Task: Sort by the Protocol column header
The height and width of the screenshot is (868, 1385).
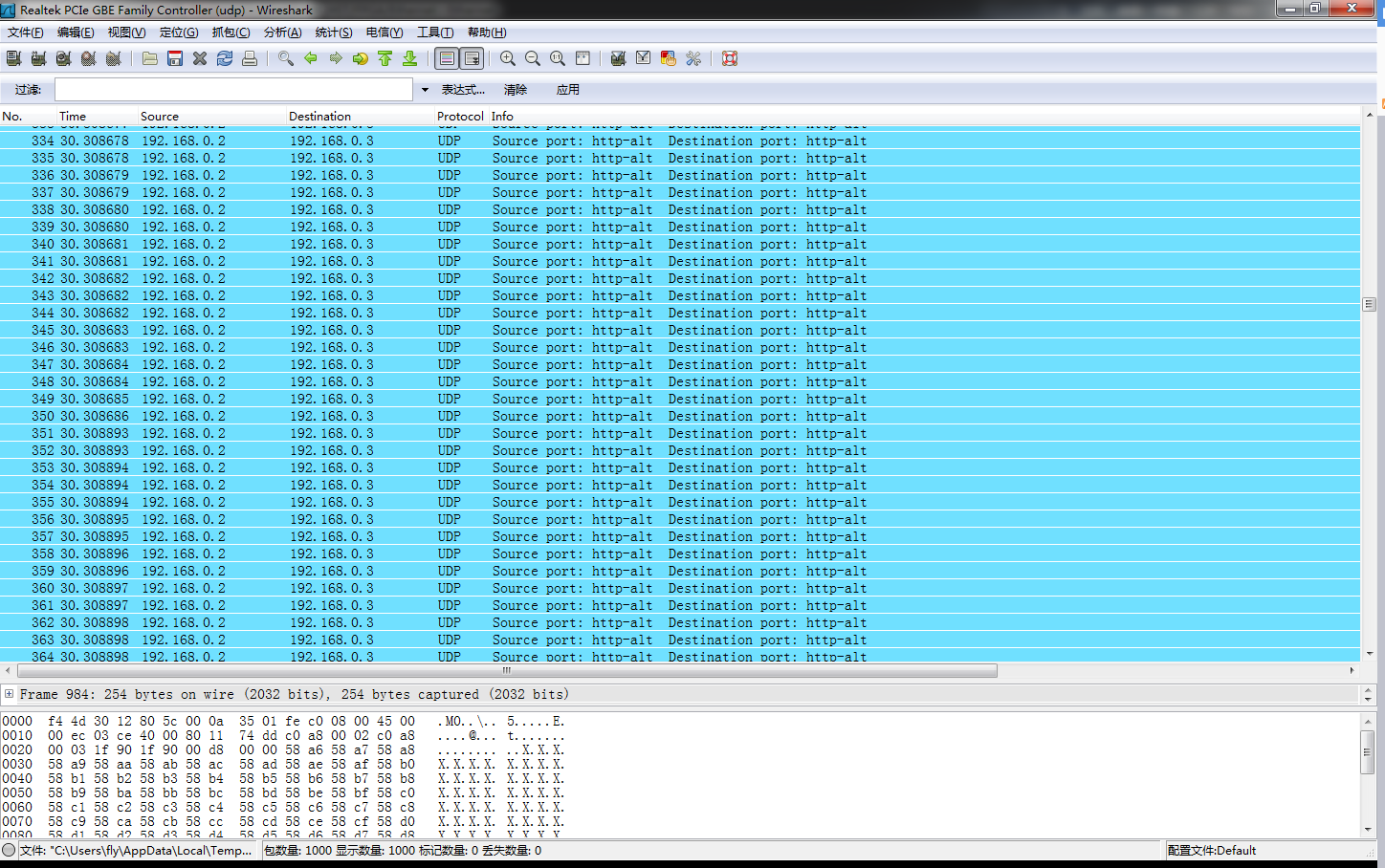Action: (460, 116)
